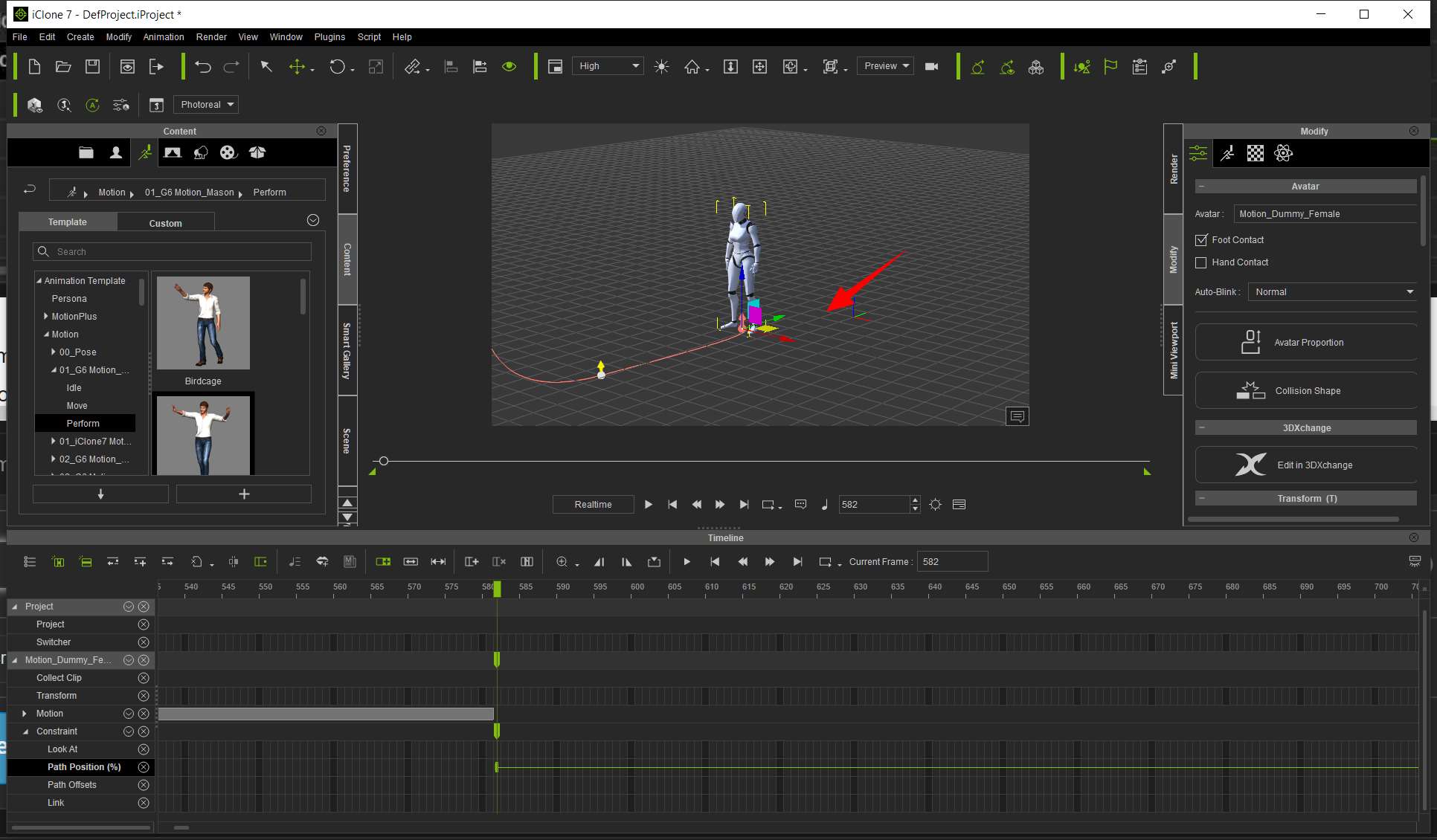Select the Rotate Object tool
The width and height of the screenshot is (1437, 840).
click(x=337, y=67)
